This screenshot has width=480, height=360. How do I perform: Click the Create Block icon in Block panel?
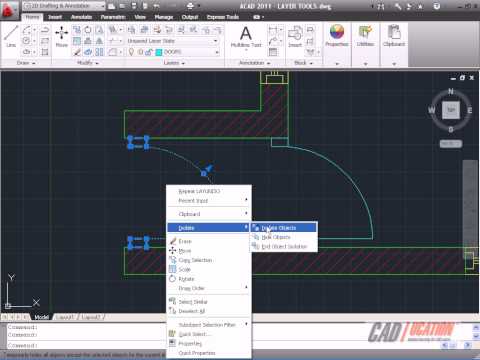coord(310,30)
